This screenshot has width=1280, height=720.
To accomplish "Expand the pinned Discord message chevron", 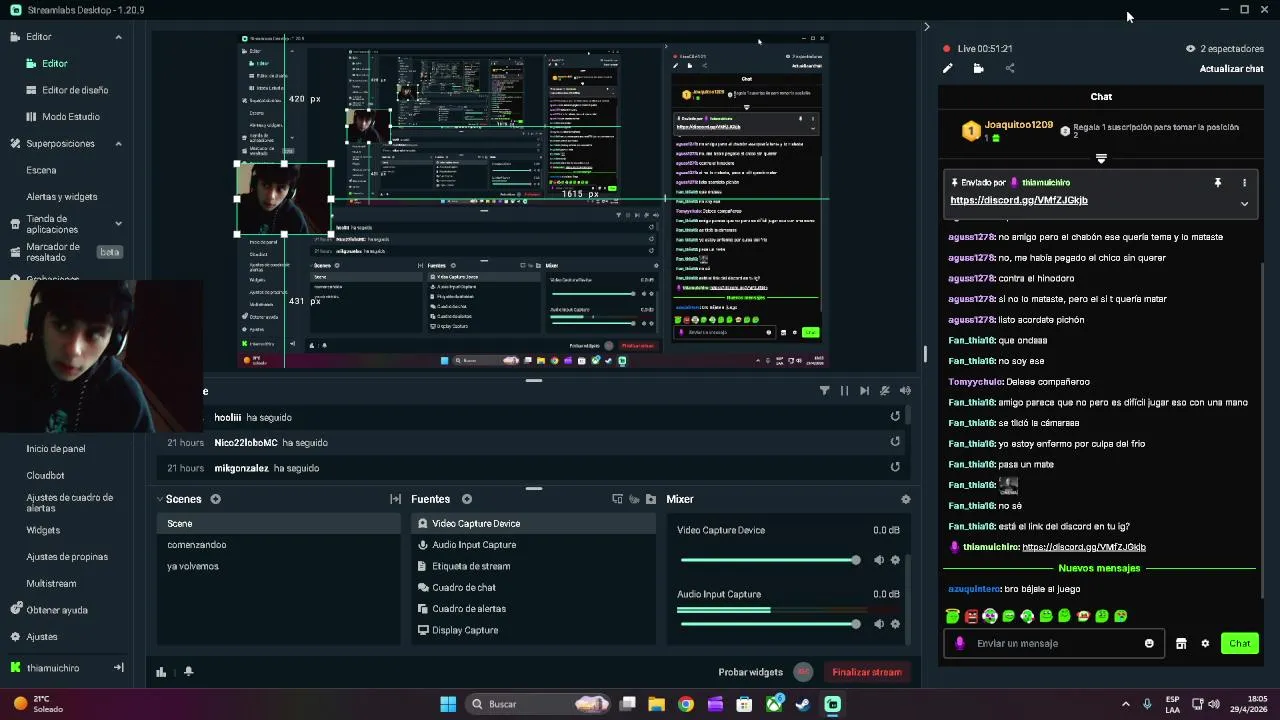I will pyautogui.click(x=1244, y=203).
